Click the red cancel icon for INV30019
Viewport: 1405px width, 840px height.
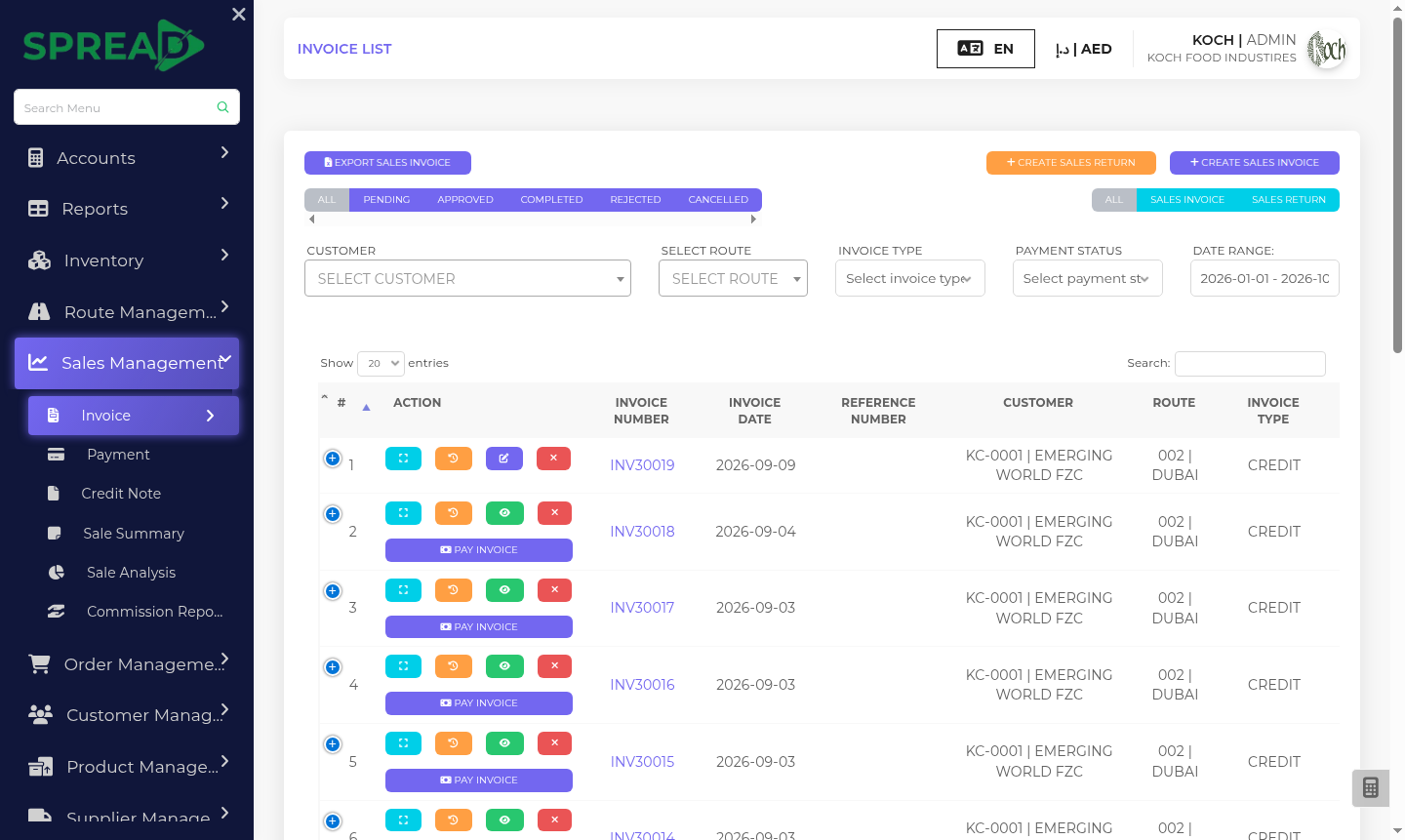pyautogui.click(x=554, y=459)
